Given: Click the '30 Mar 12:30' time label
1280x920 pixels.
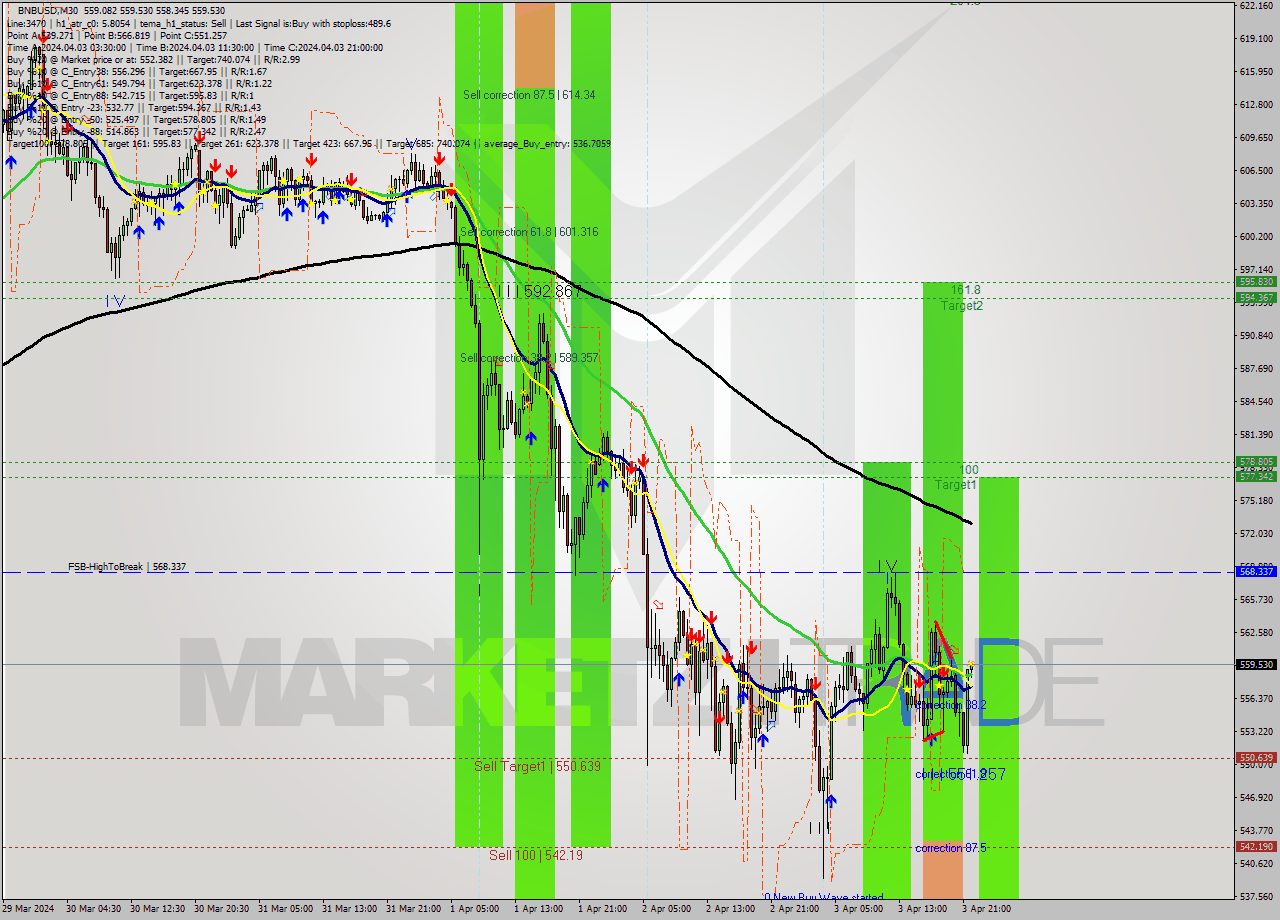Looking at the screenshot, I should pyautogui.click(x=157, y=909).
